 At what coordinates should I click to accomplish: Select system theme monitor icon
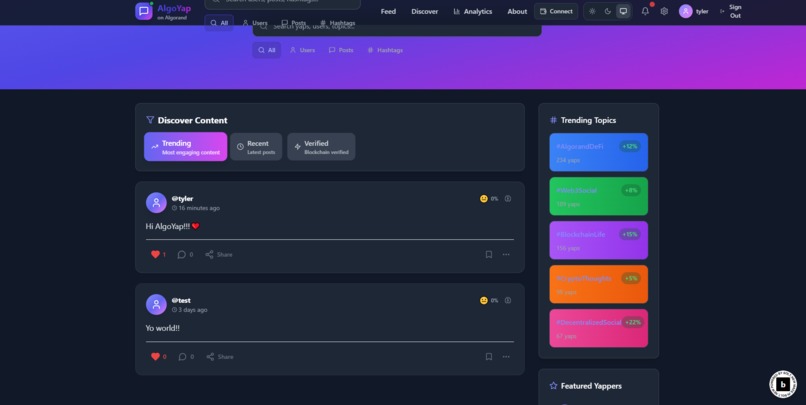click(x=623, y=11)
